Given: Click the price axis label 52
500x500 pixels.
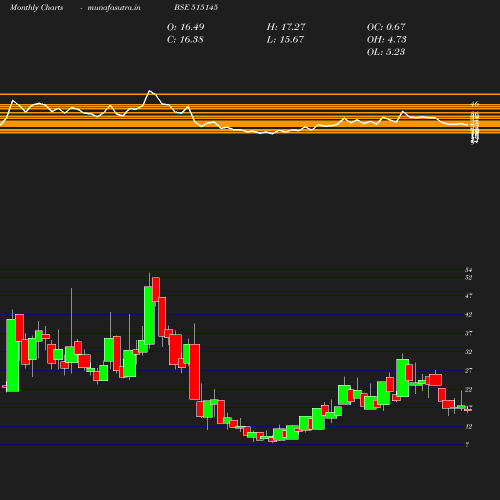Looking at the screenshot, I should 468,277.
